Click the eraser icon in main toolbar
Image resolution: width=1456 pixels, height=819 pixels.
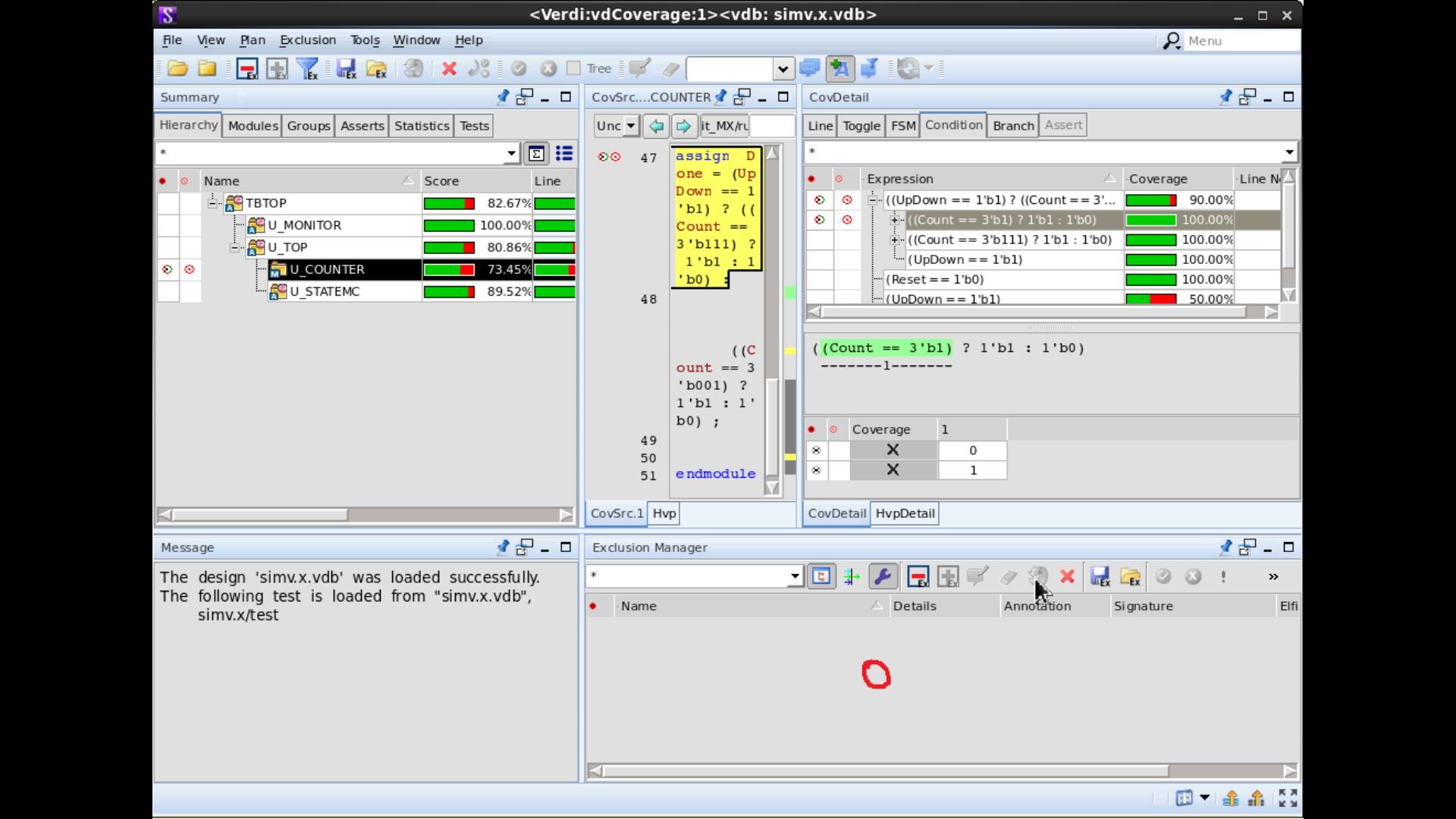pos(671,69)
